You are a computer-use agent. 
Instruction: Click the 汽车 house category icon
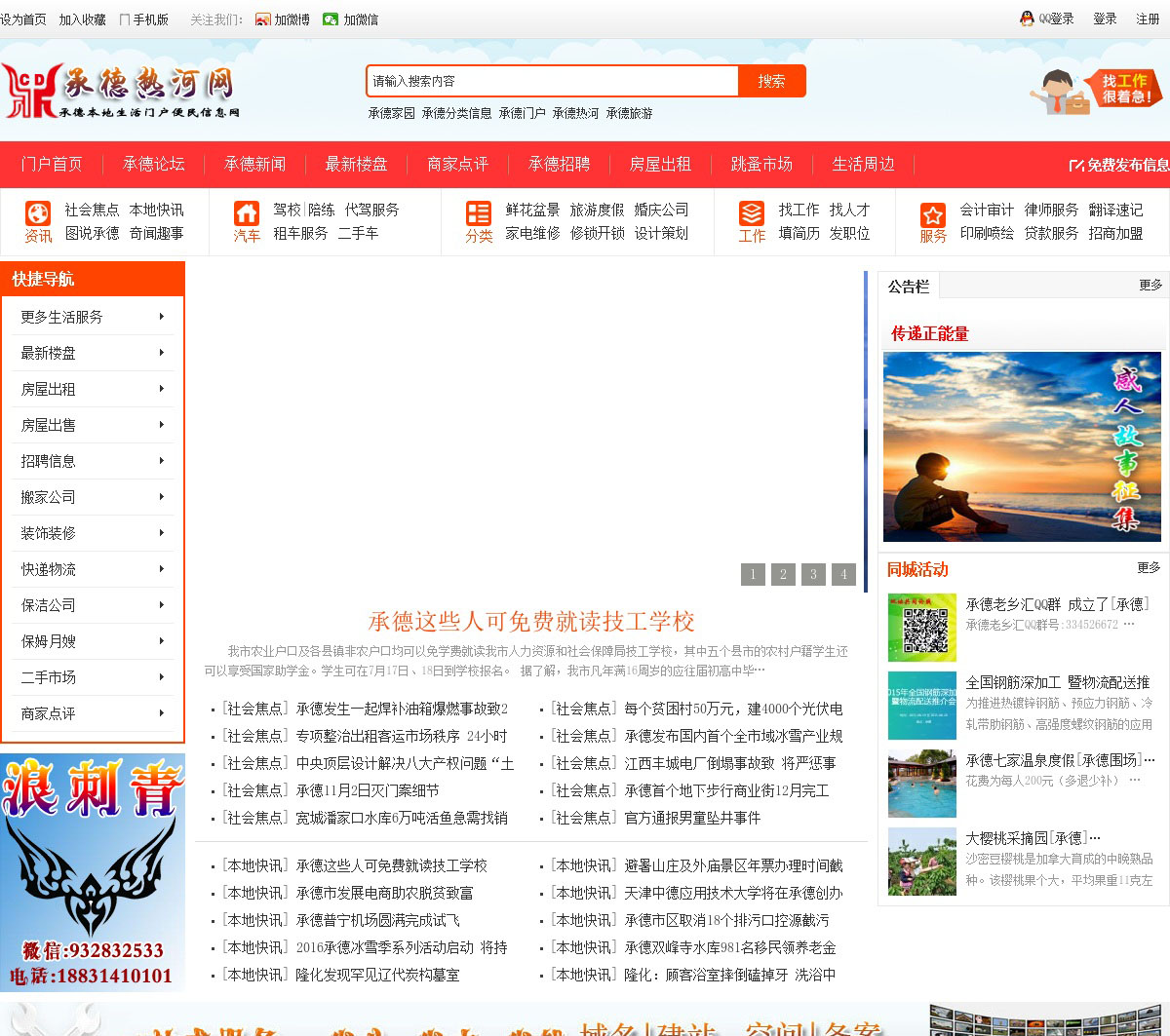coord(247,213)
